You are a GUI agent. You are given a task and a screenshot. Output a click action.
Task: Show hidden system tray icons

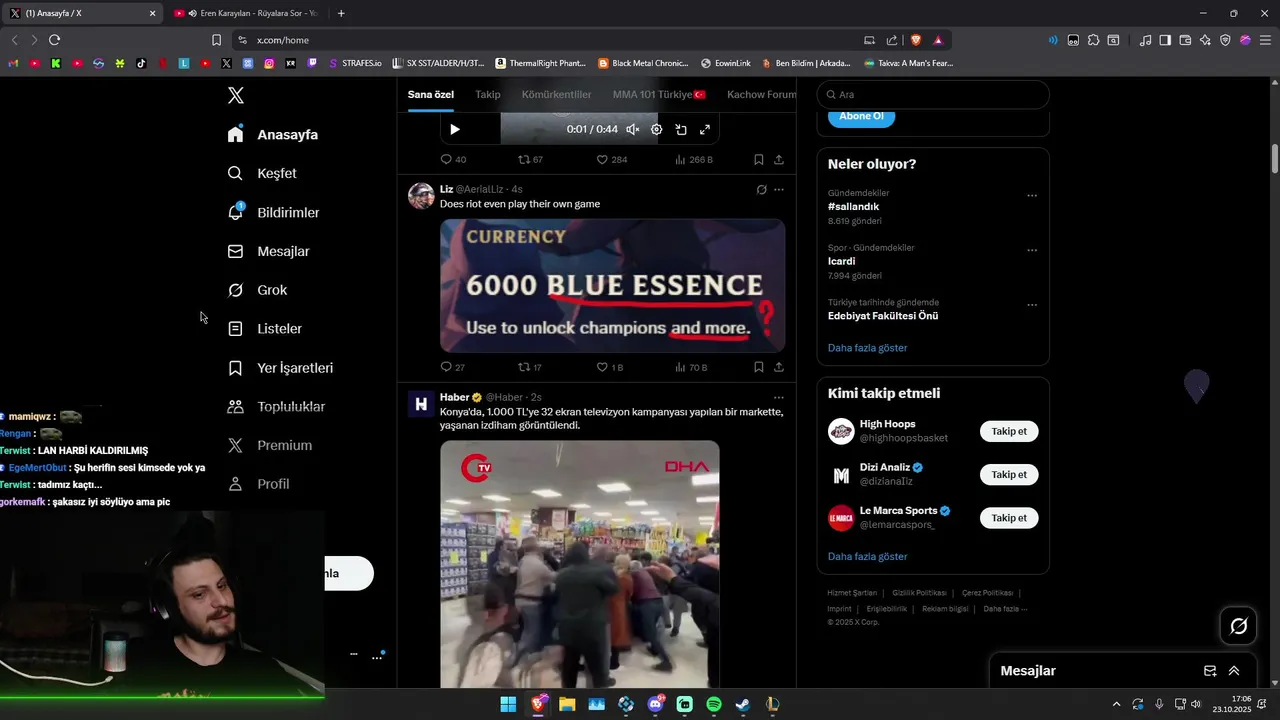point(1116,704)
